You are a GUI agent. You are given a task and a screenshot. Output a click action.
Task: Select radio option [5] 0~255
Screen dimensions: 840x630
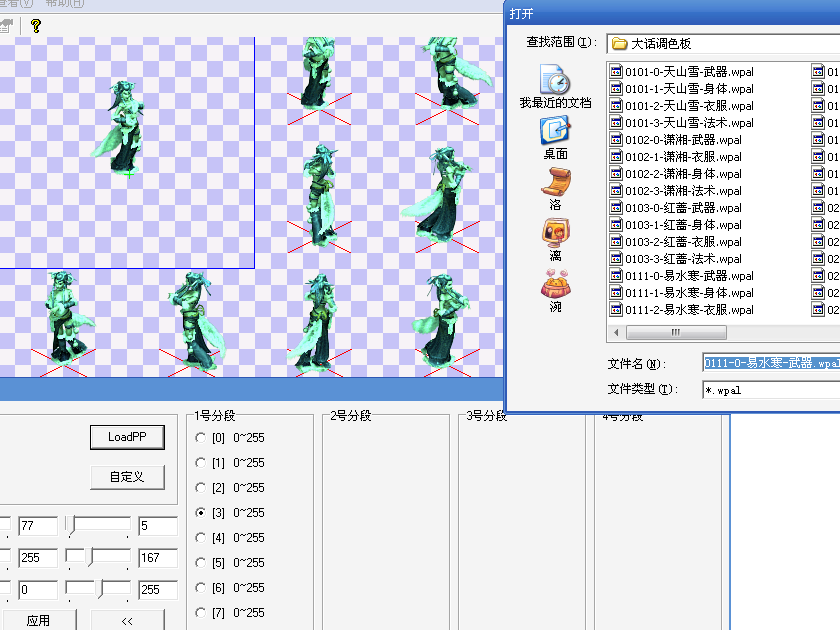coord(201,562)
